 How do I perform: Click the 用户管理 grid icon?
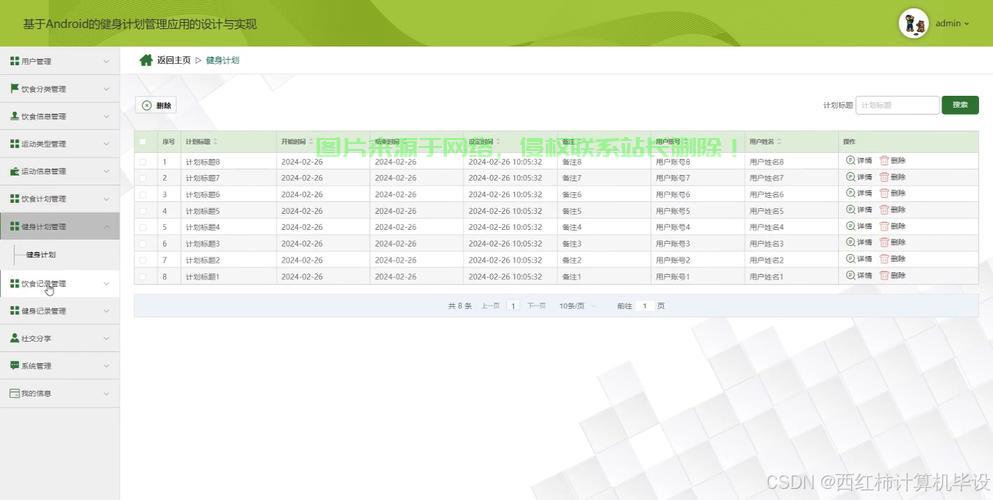[x=15, y=61]
